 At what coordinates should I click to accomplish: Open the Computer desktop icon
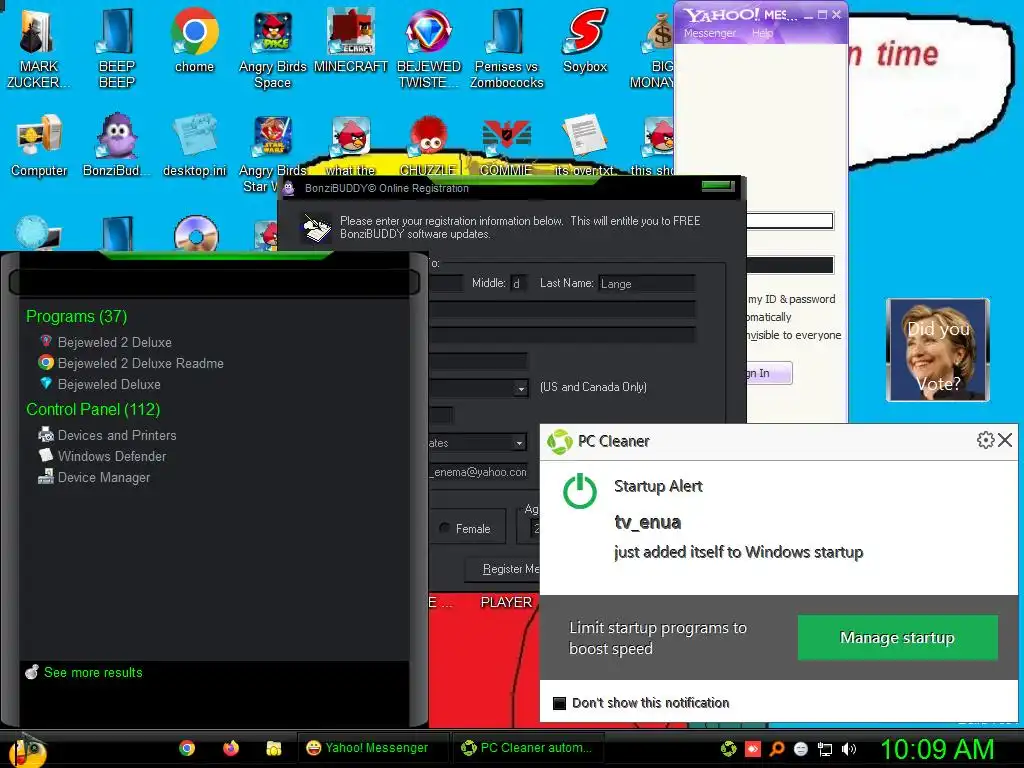(39, 145)
